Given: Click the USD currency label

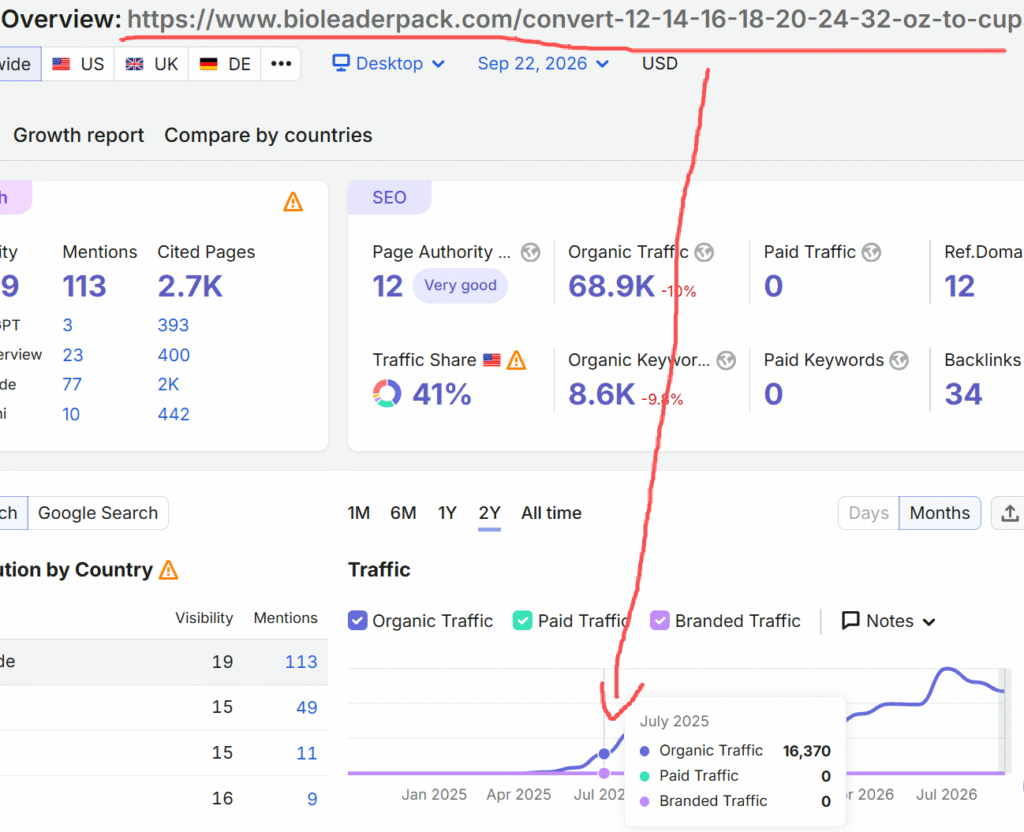Looking at the screenshot, I should coord(660,63).
